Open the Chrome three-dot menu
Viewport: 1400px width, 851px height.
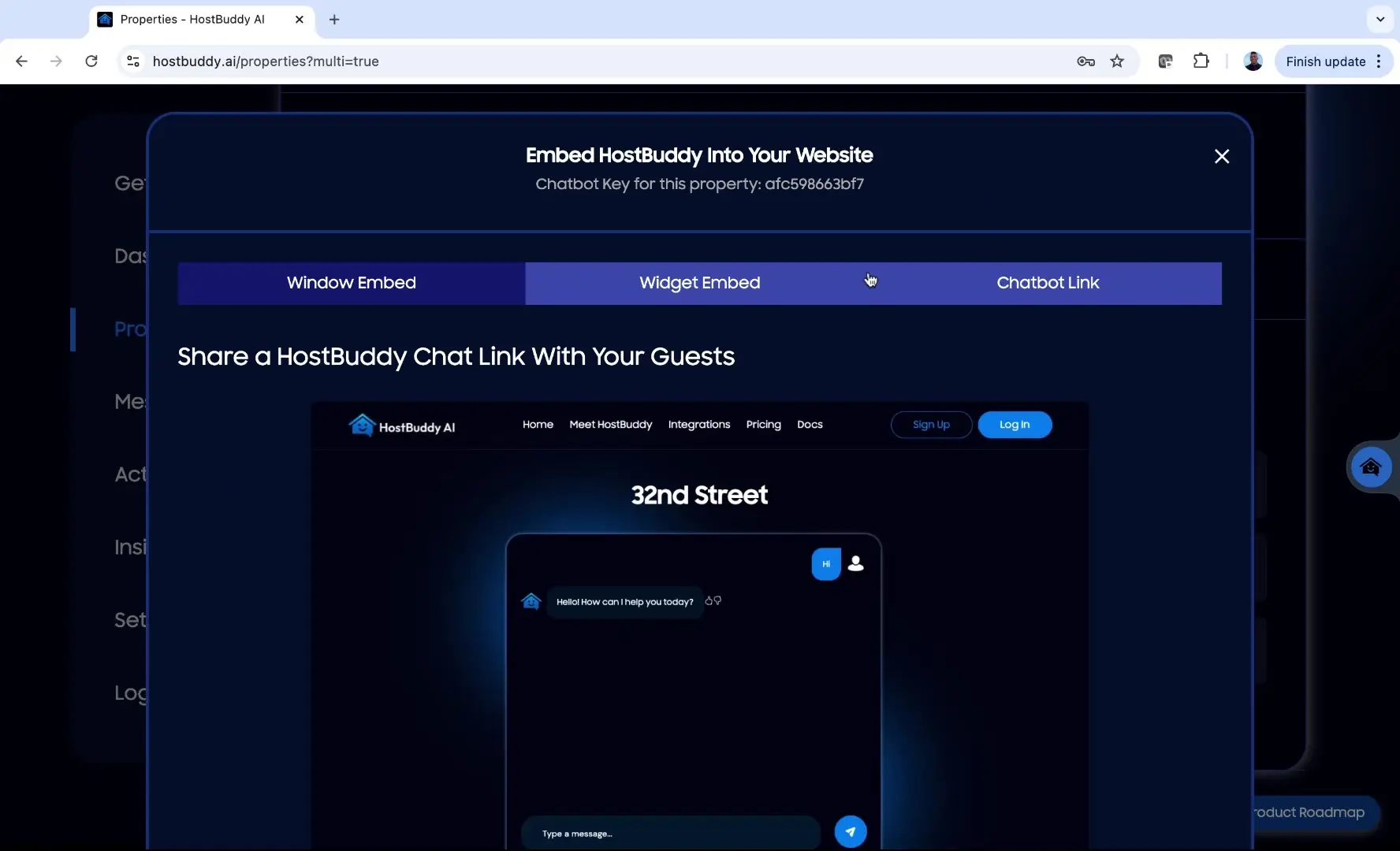(x=1379, y=61)
